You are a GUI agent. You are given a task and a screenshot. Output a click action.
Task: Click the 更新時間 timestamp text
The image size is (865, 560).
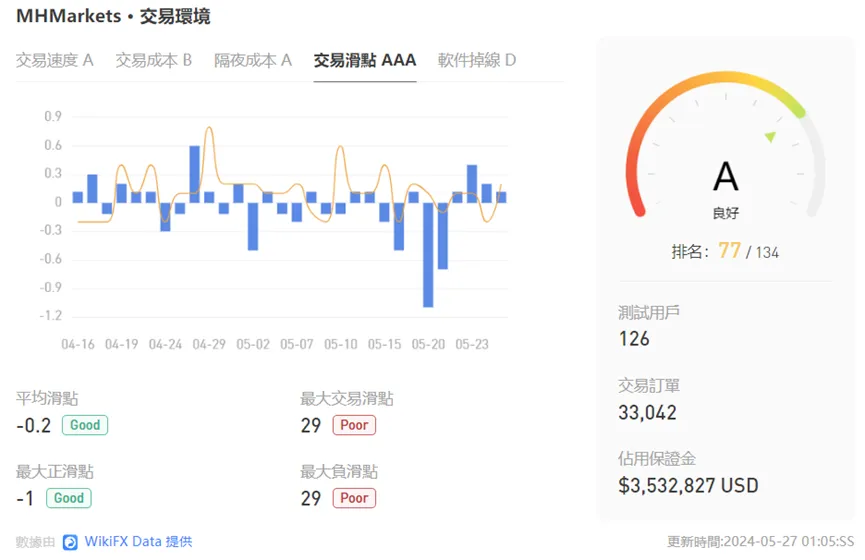760,542
